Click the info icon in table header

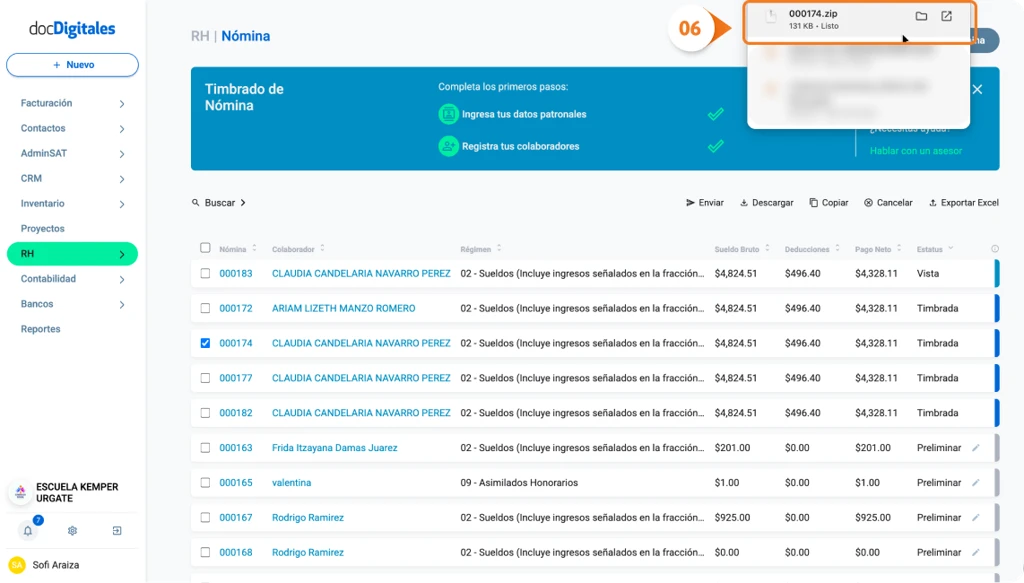[x=995, y=249]
